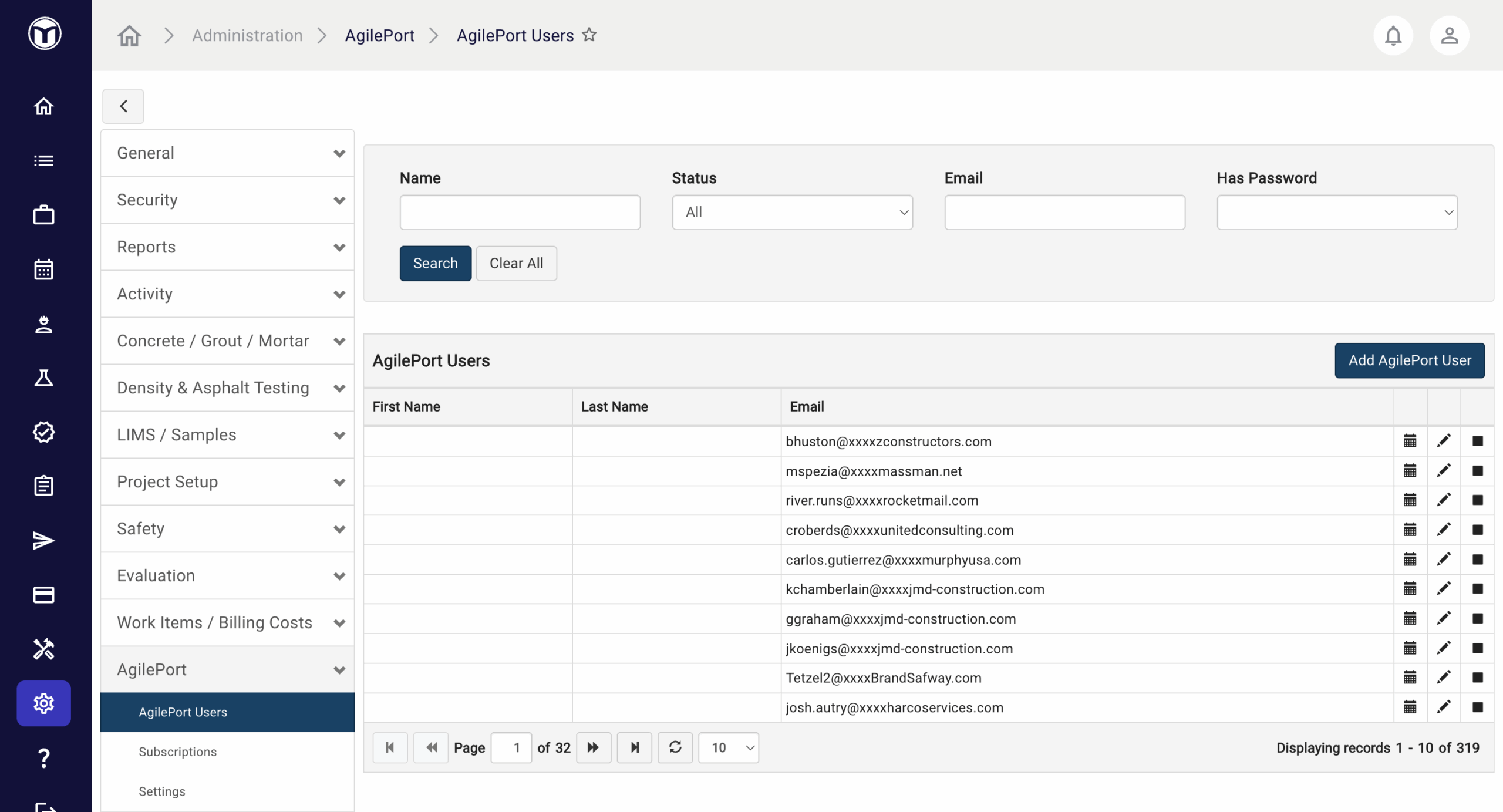
Task: Open the briefcase icon in left sidebar
Action: click(x=43, y=215)
